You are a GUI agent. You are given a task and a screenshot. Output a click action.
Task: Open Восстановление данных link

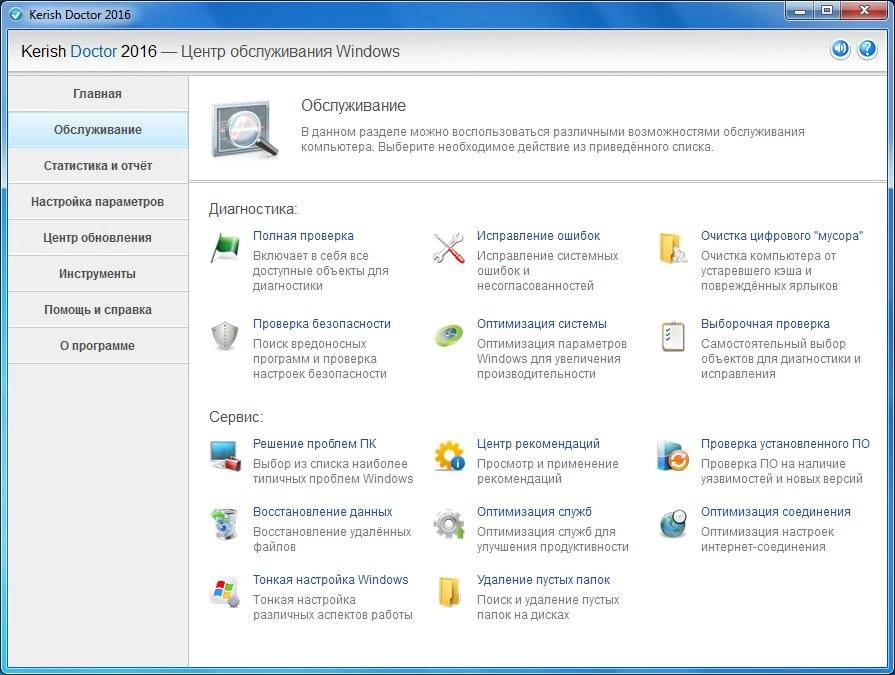322,511
